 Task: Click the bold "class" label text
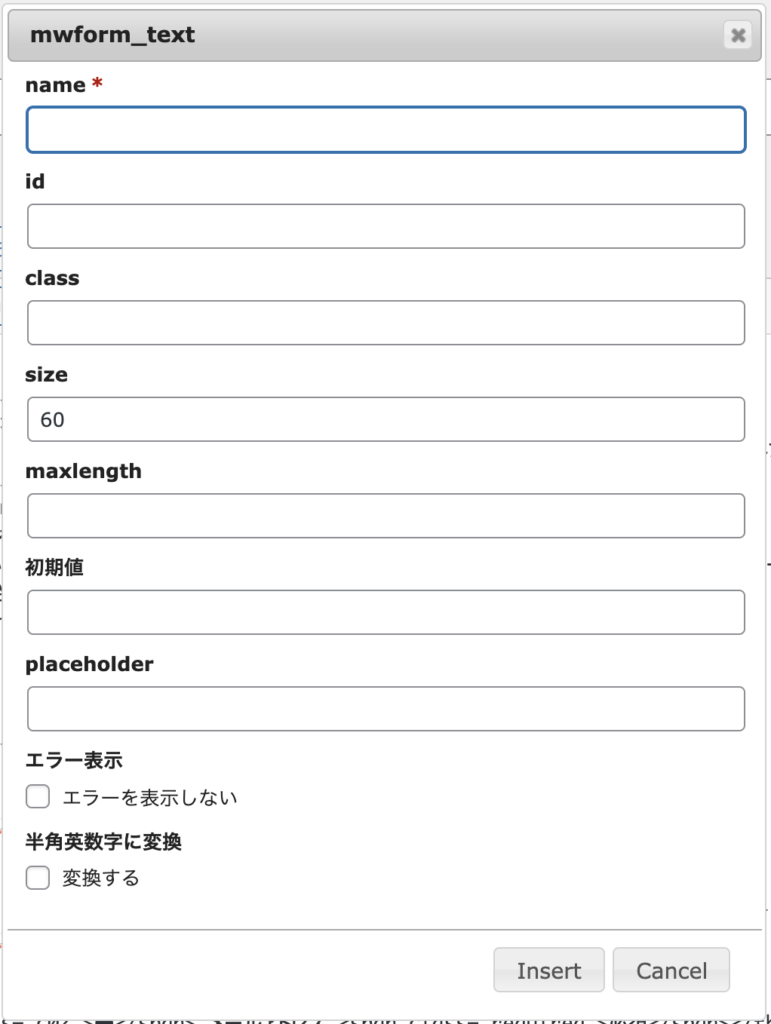[52, 278]
